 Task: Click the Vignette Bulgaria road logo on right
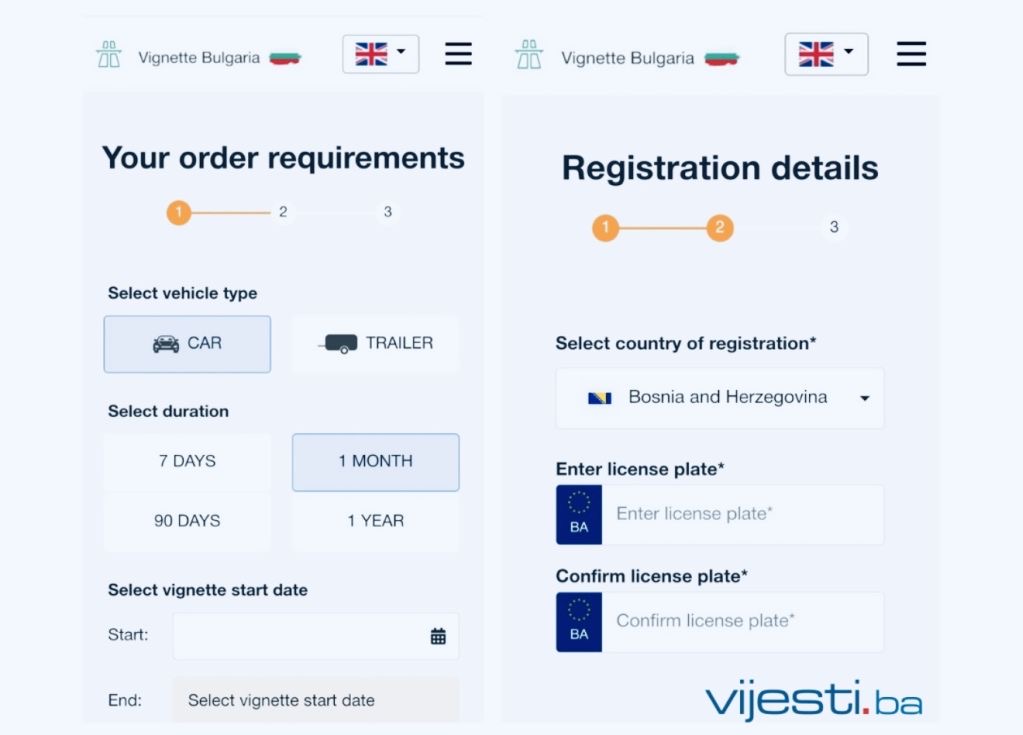coord(529,55)
